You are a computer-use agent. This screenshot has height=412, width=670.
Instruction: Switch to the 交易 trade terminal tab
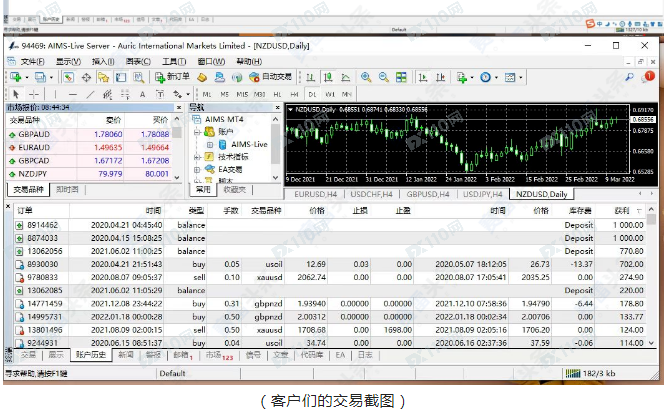tap(28, 355)
